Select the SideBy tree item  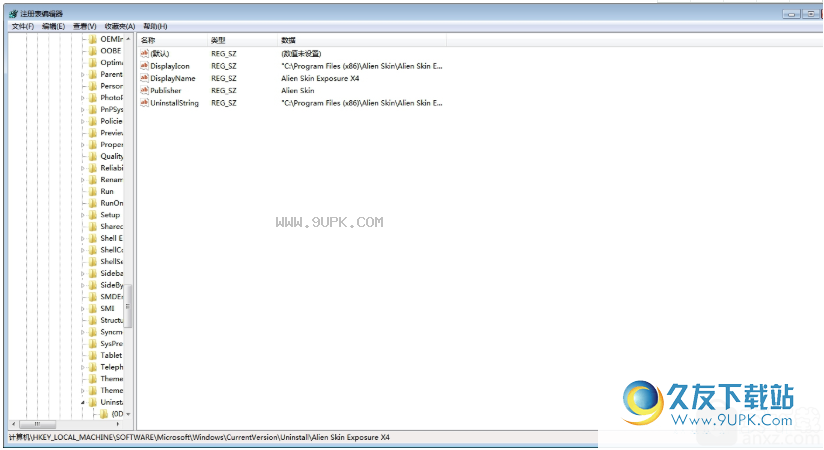[x=111, y=285]
